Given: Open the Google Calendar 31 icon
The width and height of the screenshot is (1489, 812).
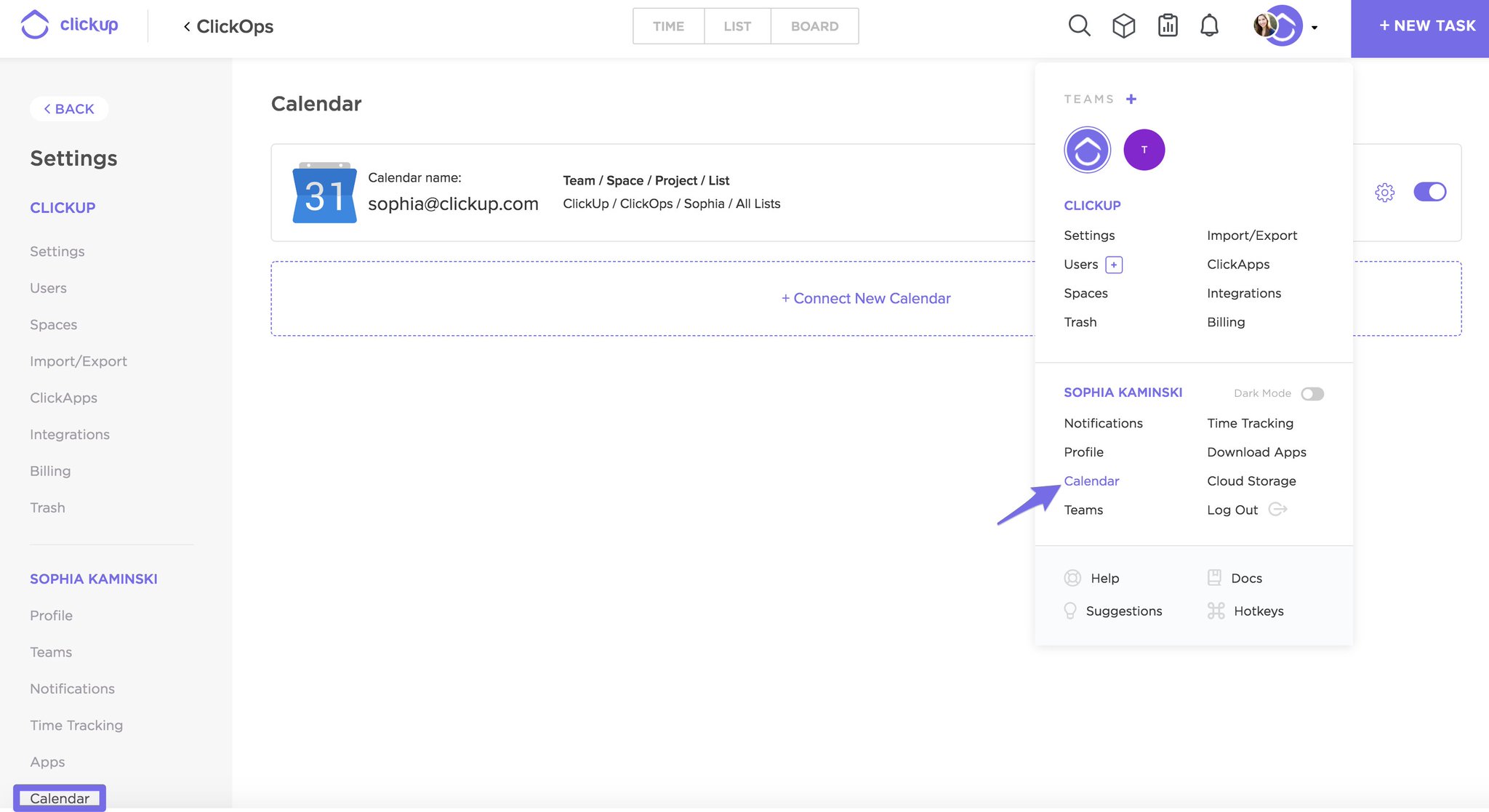Looking at the screenshot, I should tap(324, 193).
